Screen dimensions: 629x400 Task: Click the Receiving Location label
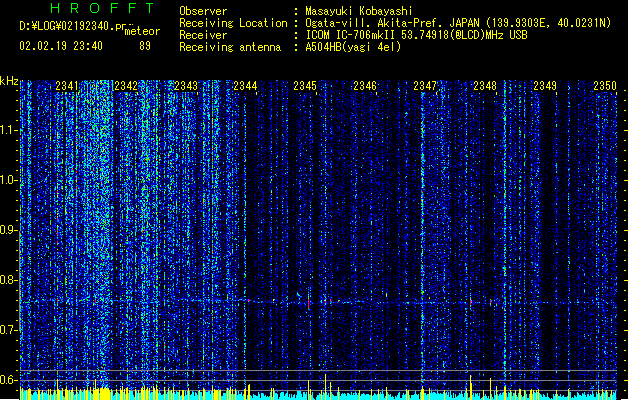pos(233,23)
